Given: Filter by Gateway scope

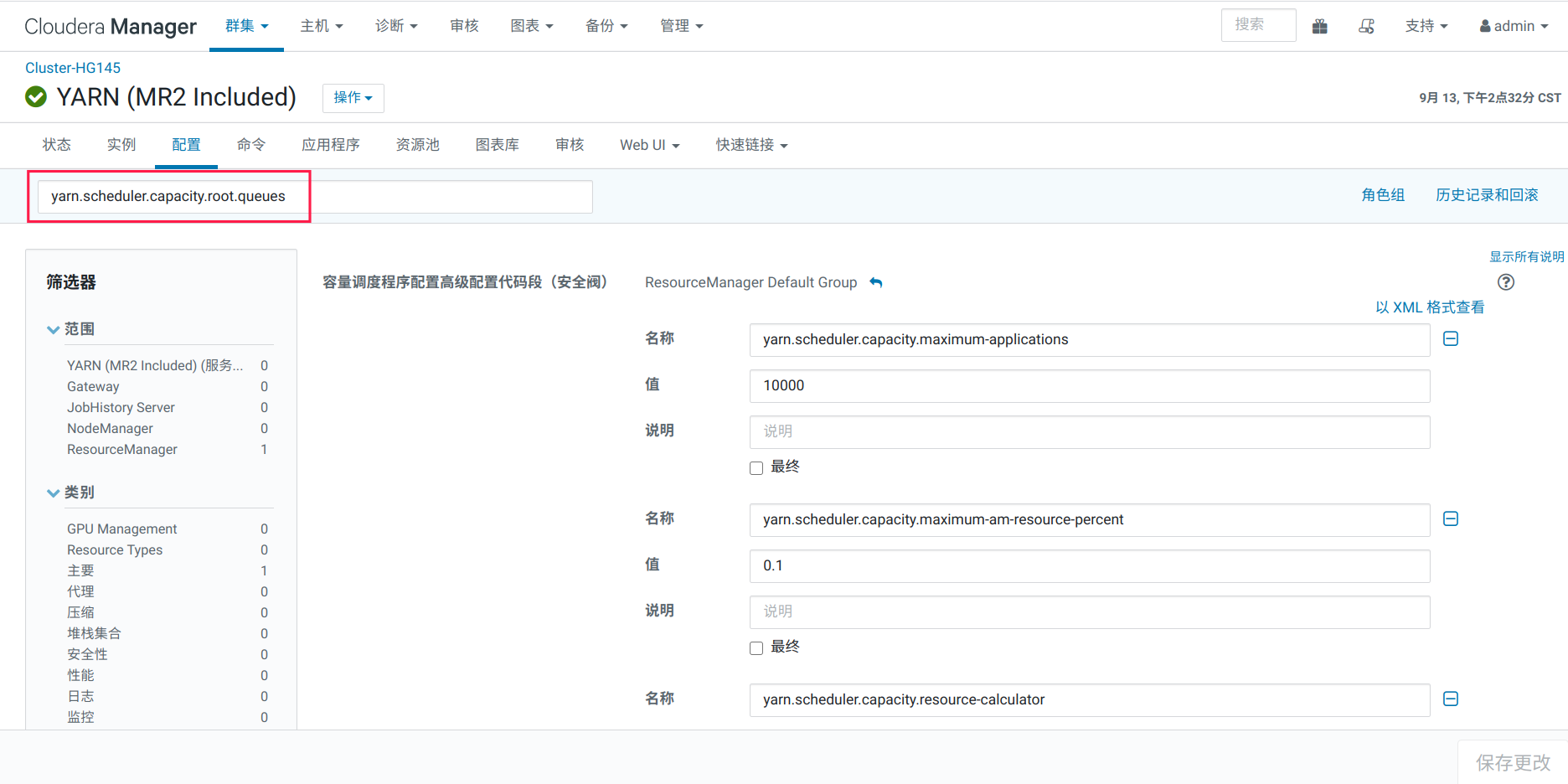Looking at the screenshot, I should [x=93, y=387].
